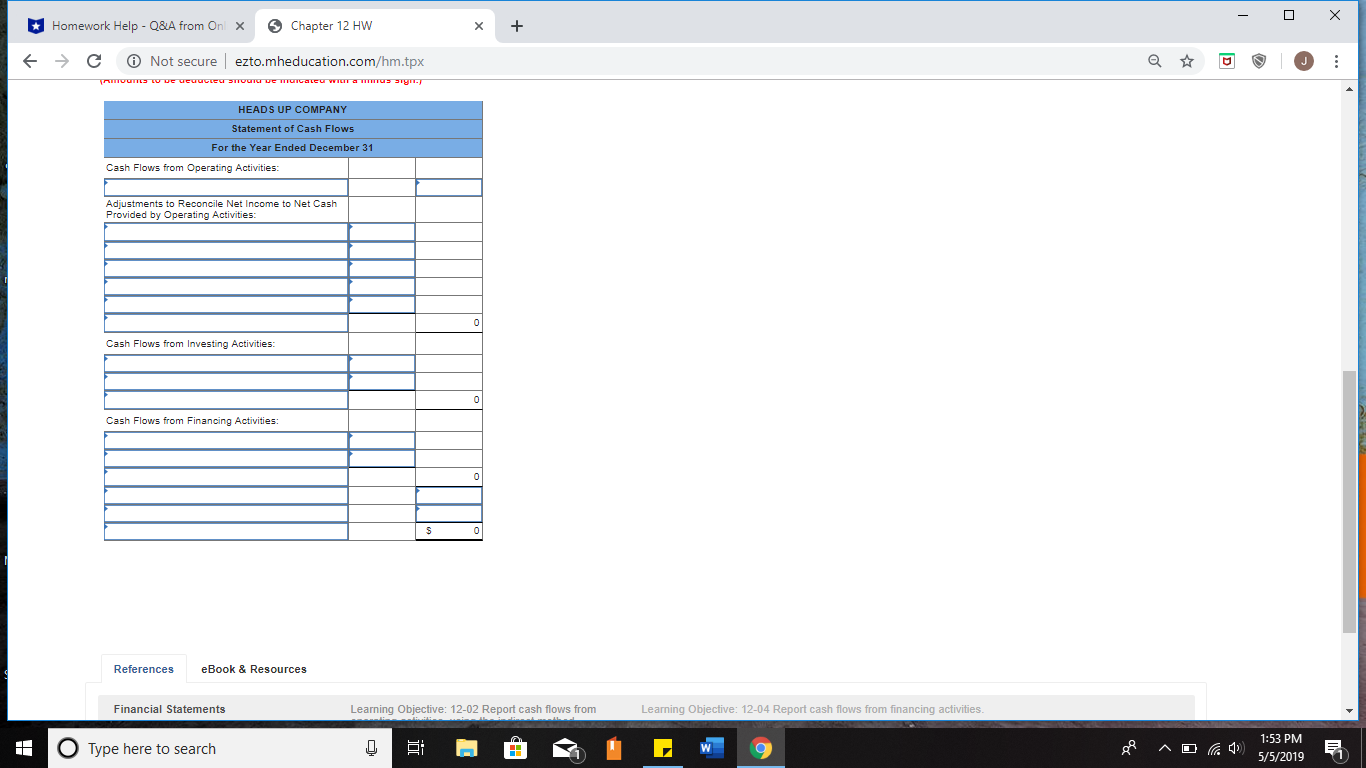Open the Not secure site info icon
Viewport: 1366px width, 768px height.
point(133,61)
